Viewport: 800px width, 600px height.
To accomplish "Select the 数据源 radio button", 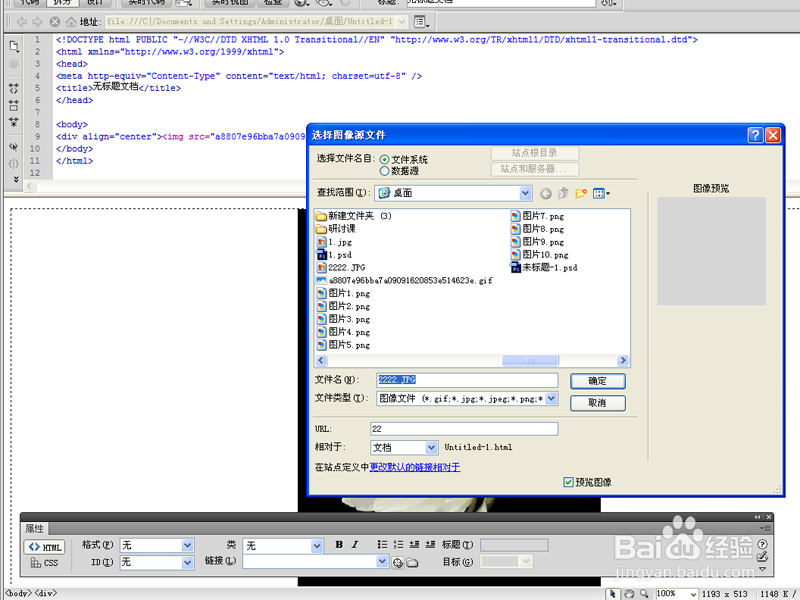I will (384, 171).
